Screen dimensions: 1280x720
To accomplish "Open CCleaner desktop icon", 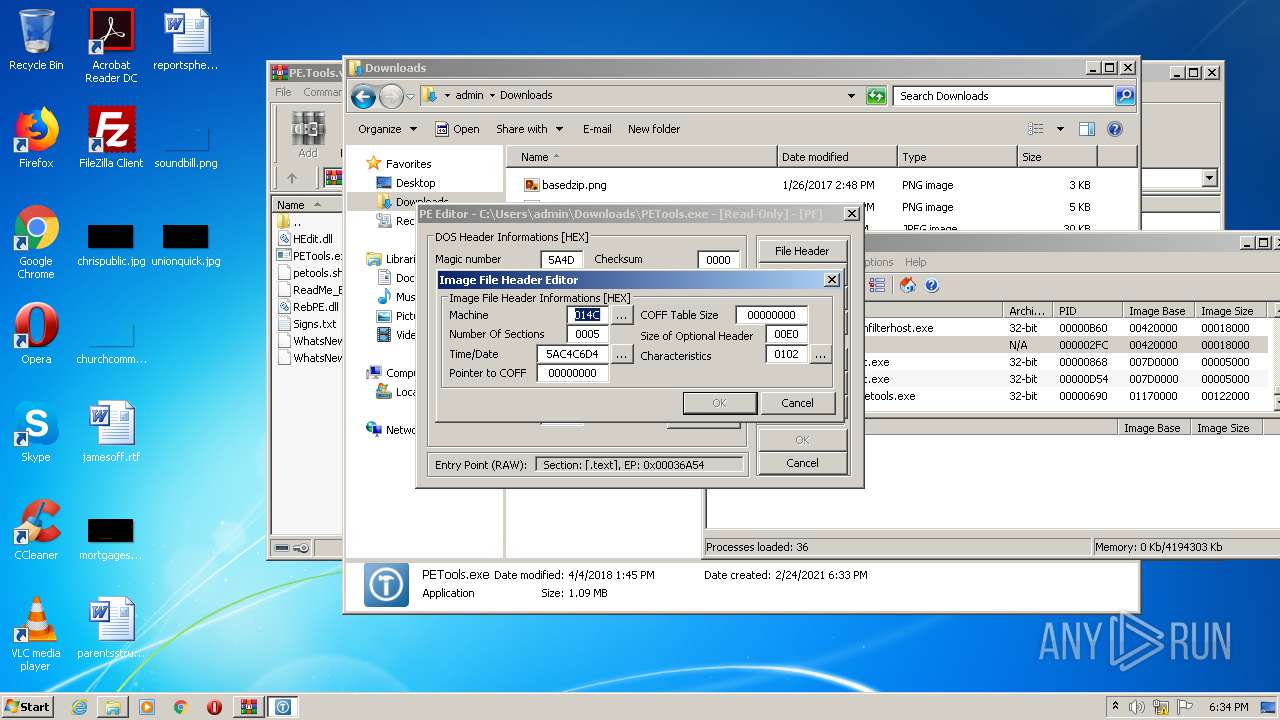I will point(36,530).
